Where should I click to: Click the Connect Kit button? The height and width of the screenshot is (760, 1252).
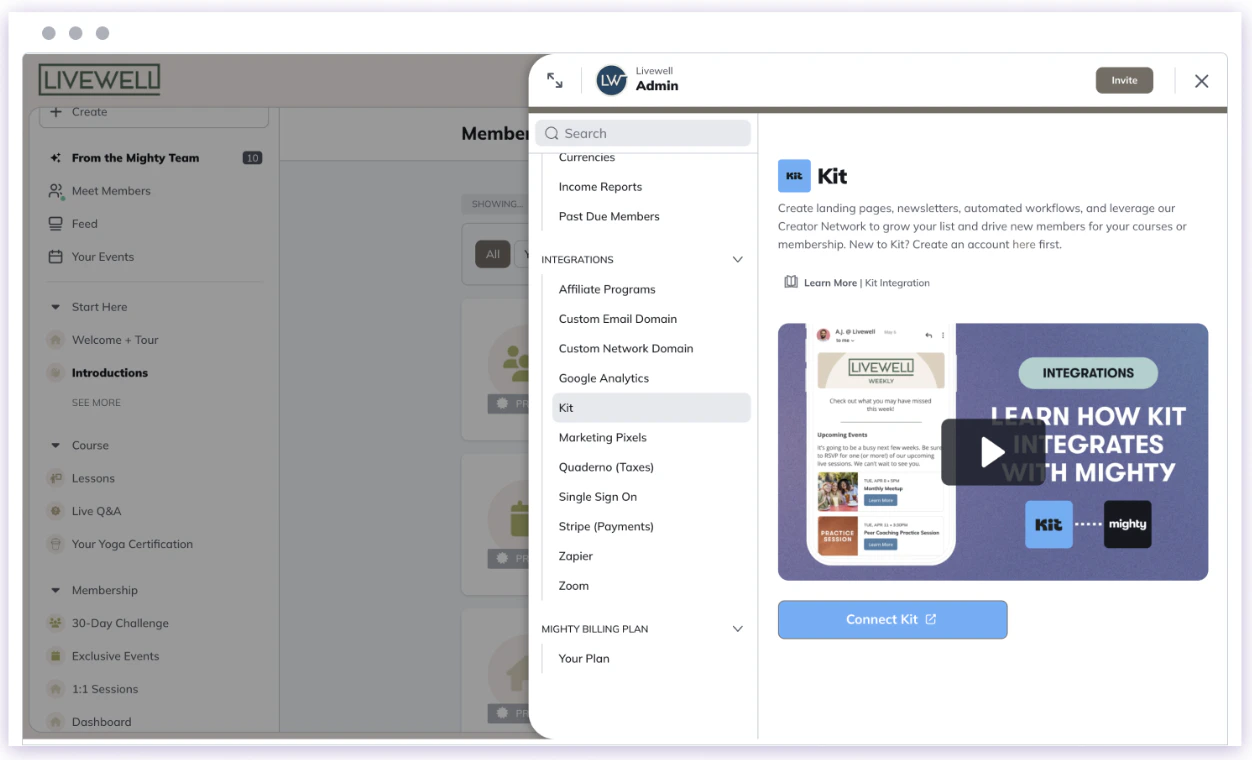click(x=892, y=619)
